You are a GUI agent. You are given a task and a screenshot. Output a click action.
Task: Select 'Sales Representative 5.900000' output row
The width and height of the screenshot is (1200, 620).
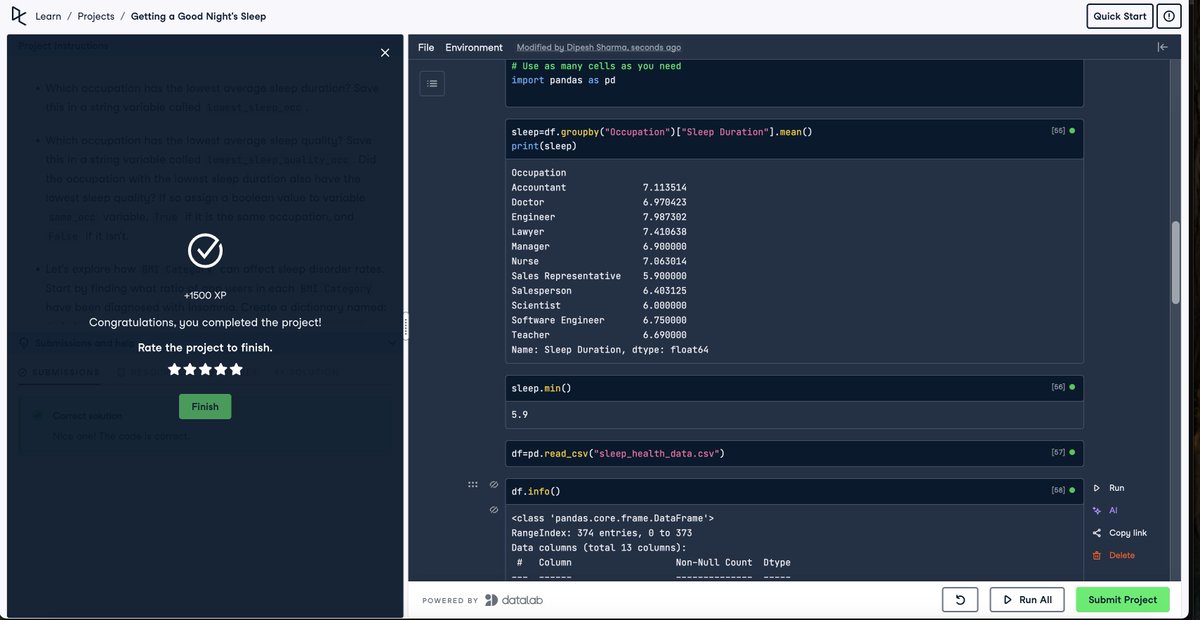point(601,276)
